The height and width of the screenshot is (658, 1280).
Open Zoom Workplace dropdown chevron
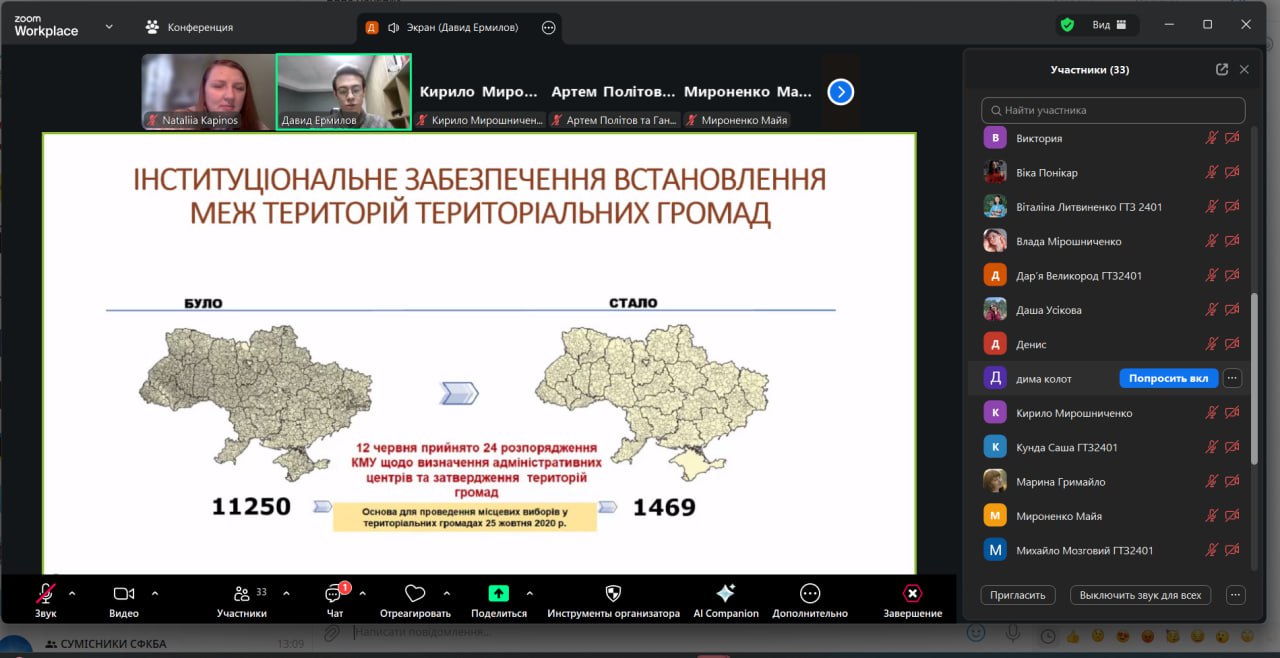point(109,27)
